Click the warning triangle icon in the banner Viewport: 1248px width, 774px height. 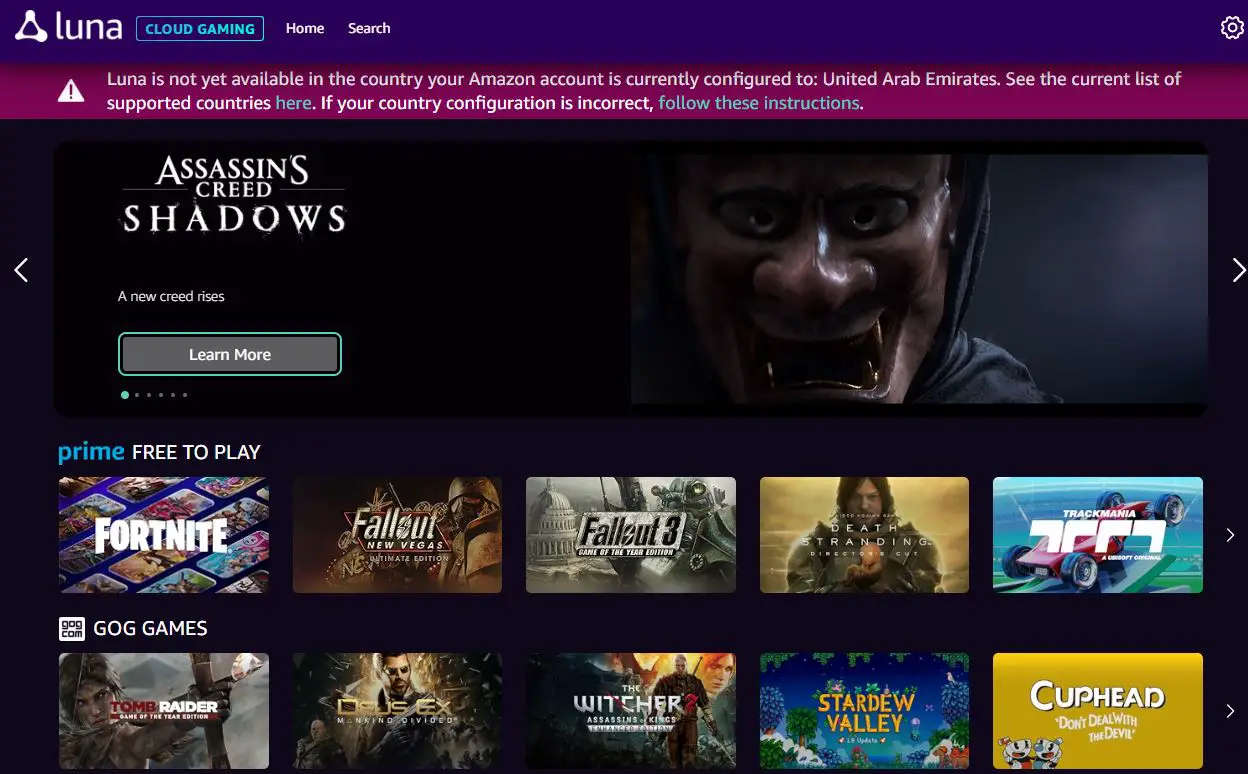pos(71,90)
